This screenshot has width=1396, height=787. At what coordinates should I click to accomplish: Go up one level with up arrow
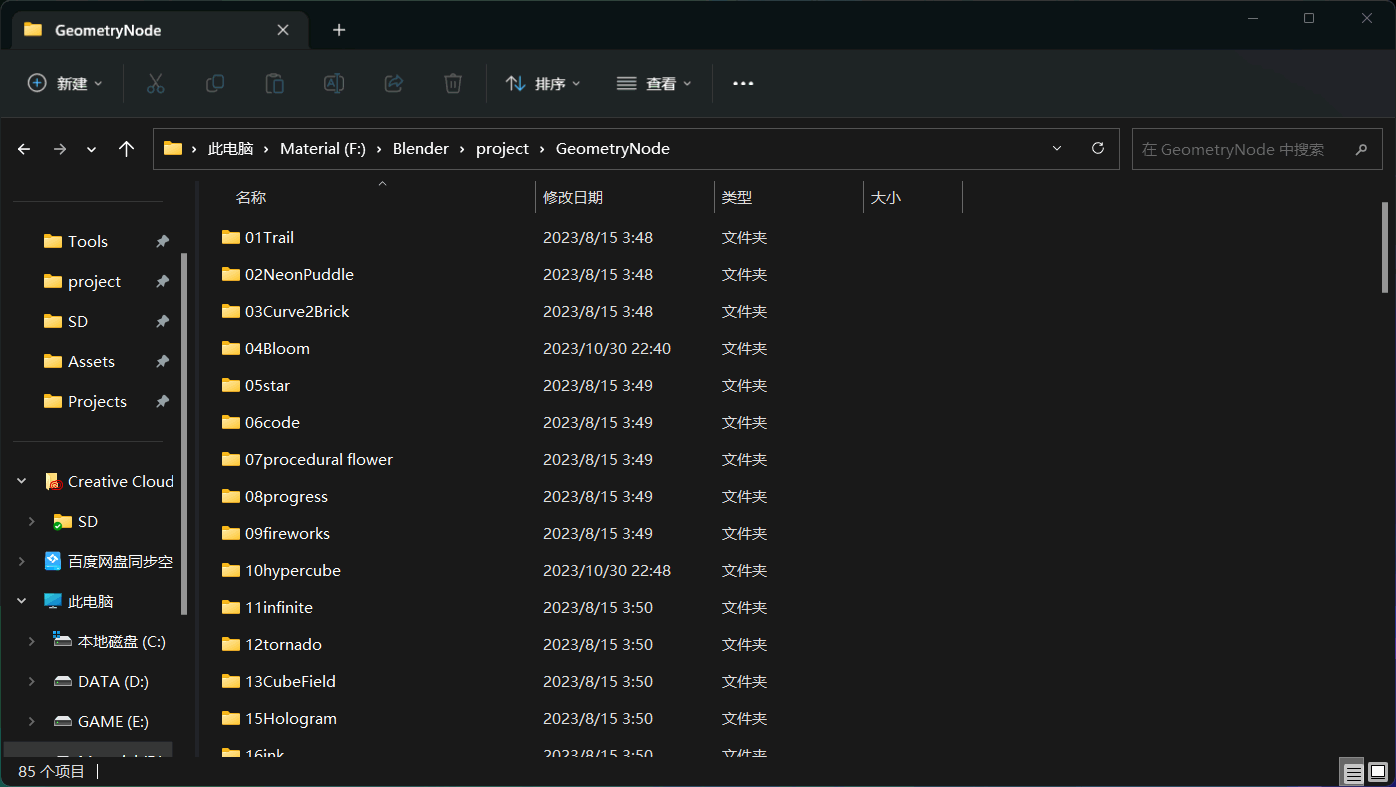coord(126,149)
